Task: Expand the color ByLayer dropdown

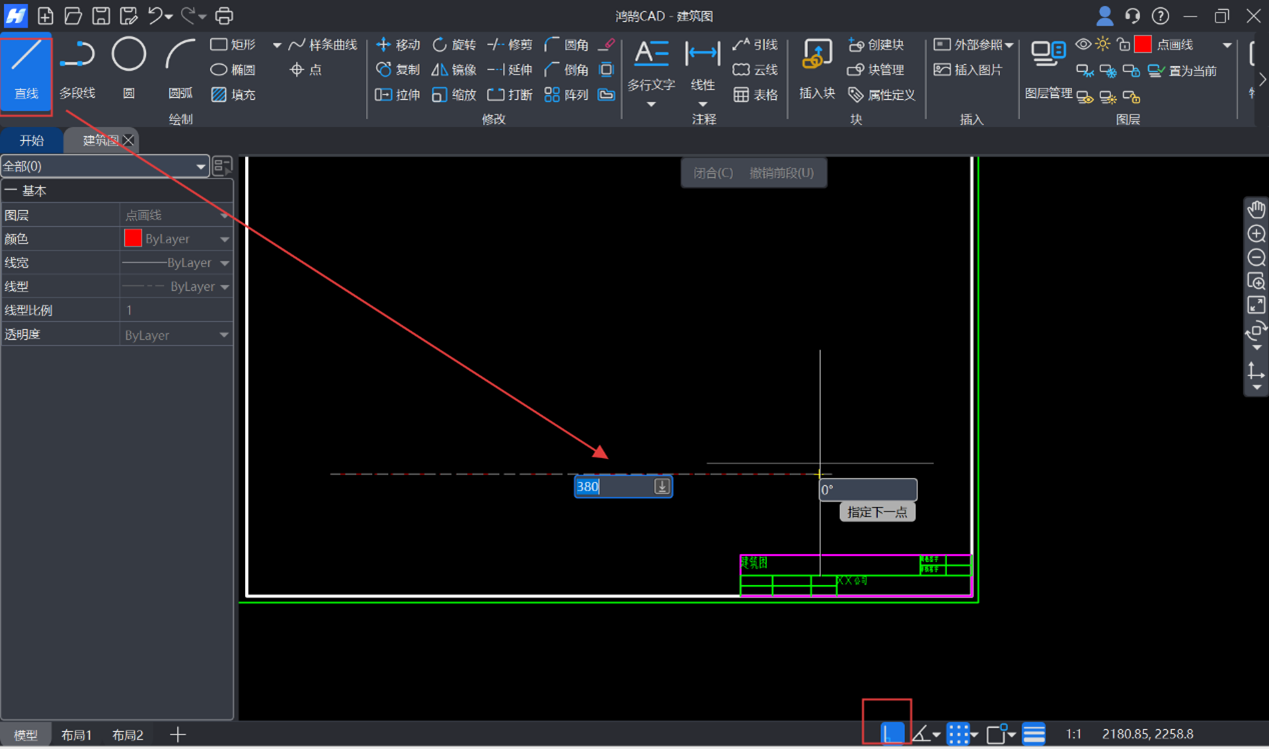Action: click(224, 239)
